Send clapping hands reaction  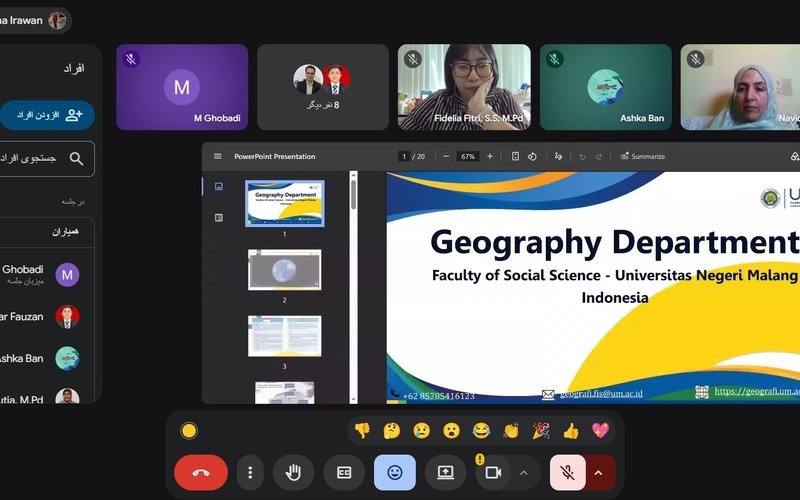pyautogui.click(x=511, y=431)
